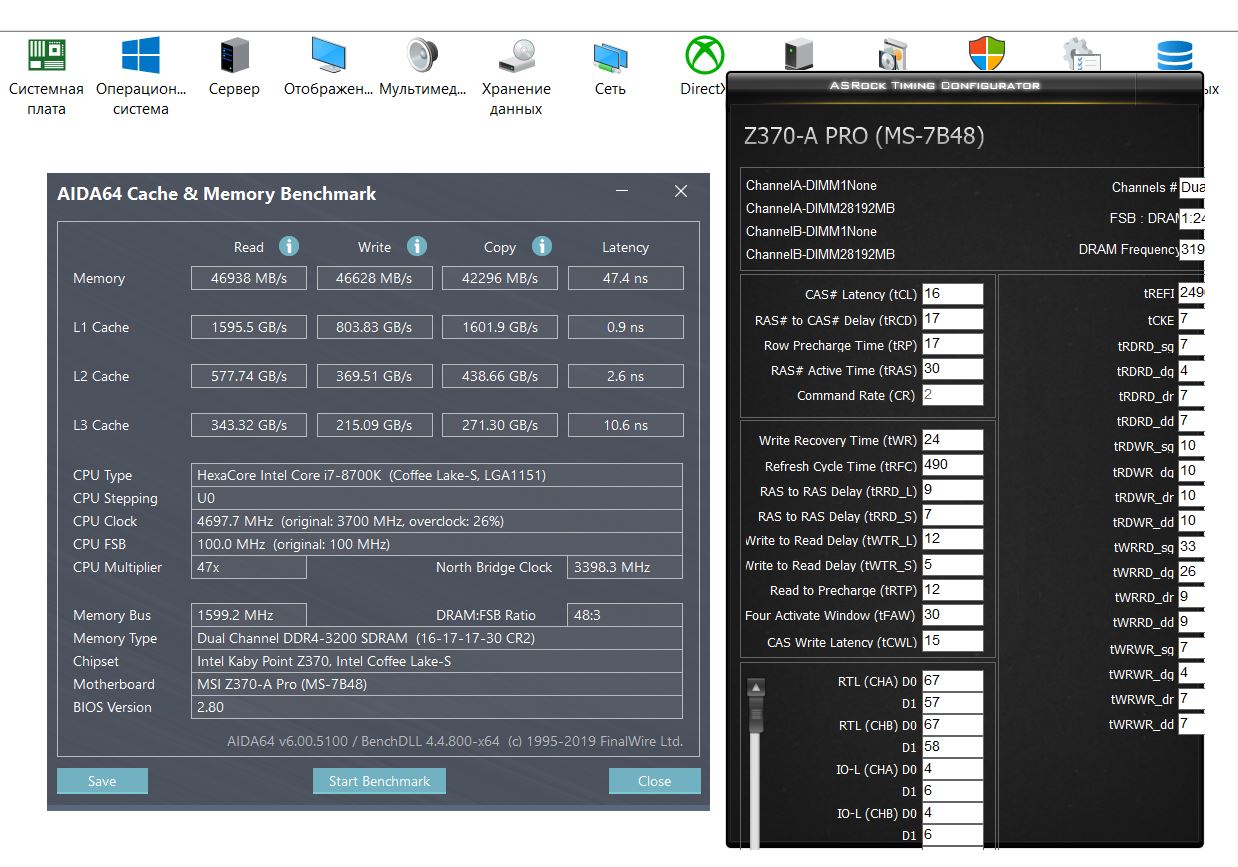Click the Start Benchmark button

tap(379, 781)
